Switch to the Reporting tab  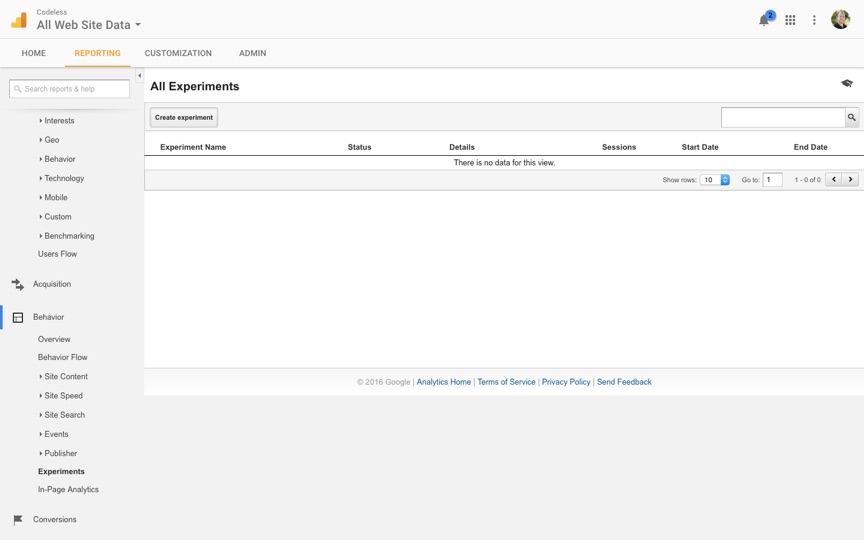[x=98, y=53]
